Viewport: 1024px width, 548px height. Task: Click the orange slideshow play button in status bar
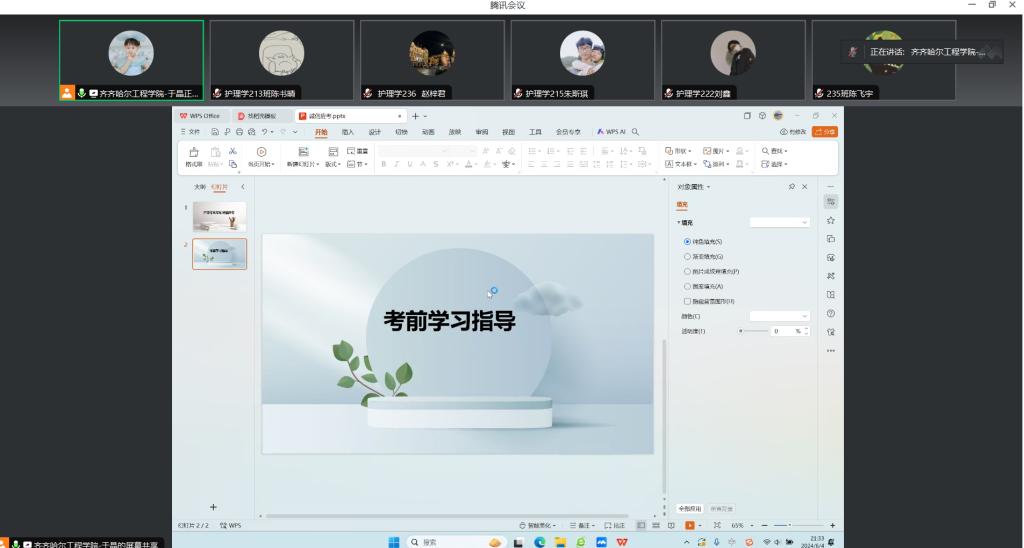[x=689, y=525]
